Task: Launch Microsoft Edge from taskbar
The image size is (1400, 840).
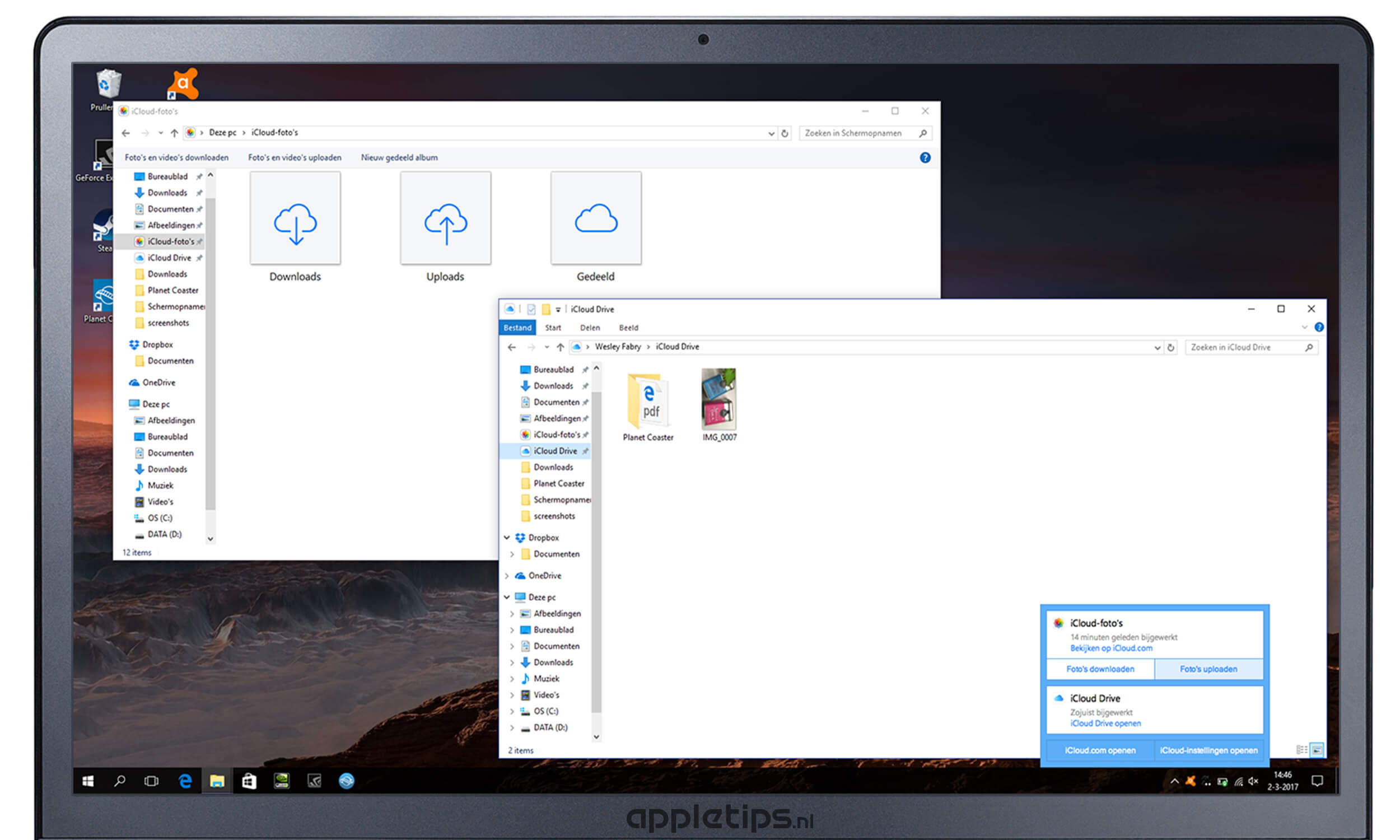Action: [x=184, y=781]
